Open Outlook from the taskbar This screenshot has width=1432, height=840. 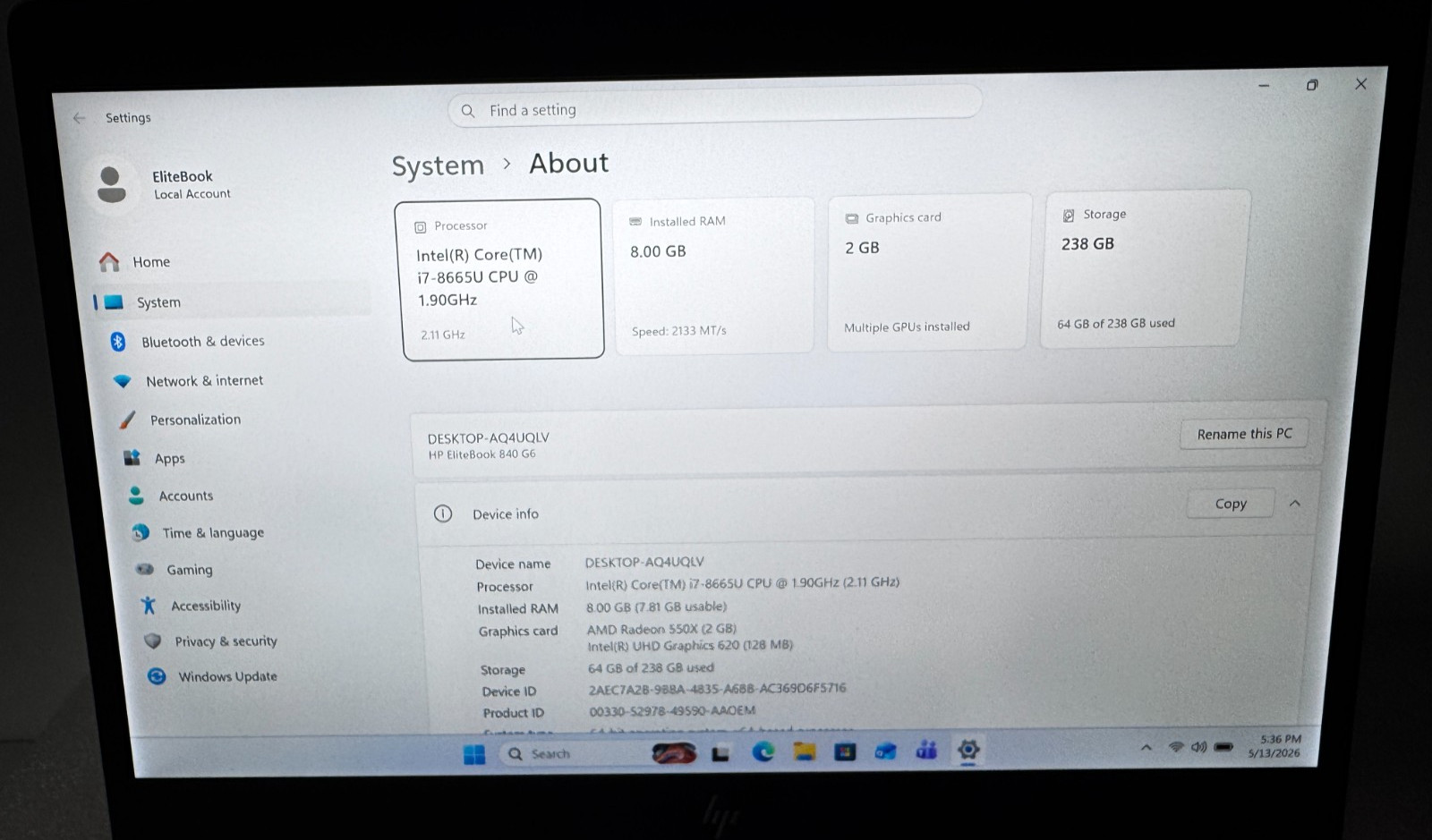[886, 751]
